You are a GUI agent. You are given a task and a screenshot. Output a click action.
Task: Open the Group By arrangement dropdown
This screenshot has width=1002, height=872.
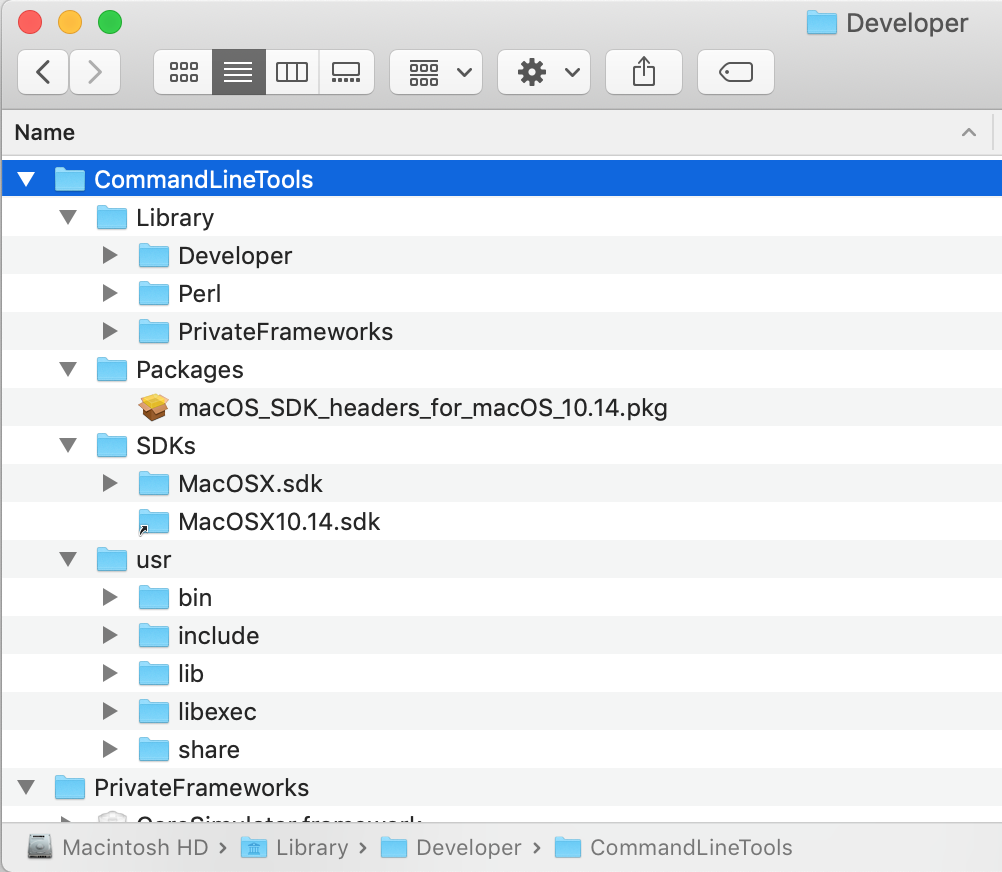(x=436, y=72)
